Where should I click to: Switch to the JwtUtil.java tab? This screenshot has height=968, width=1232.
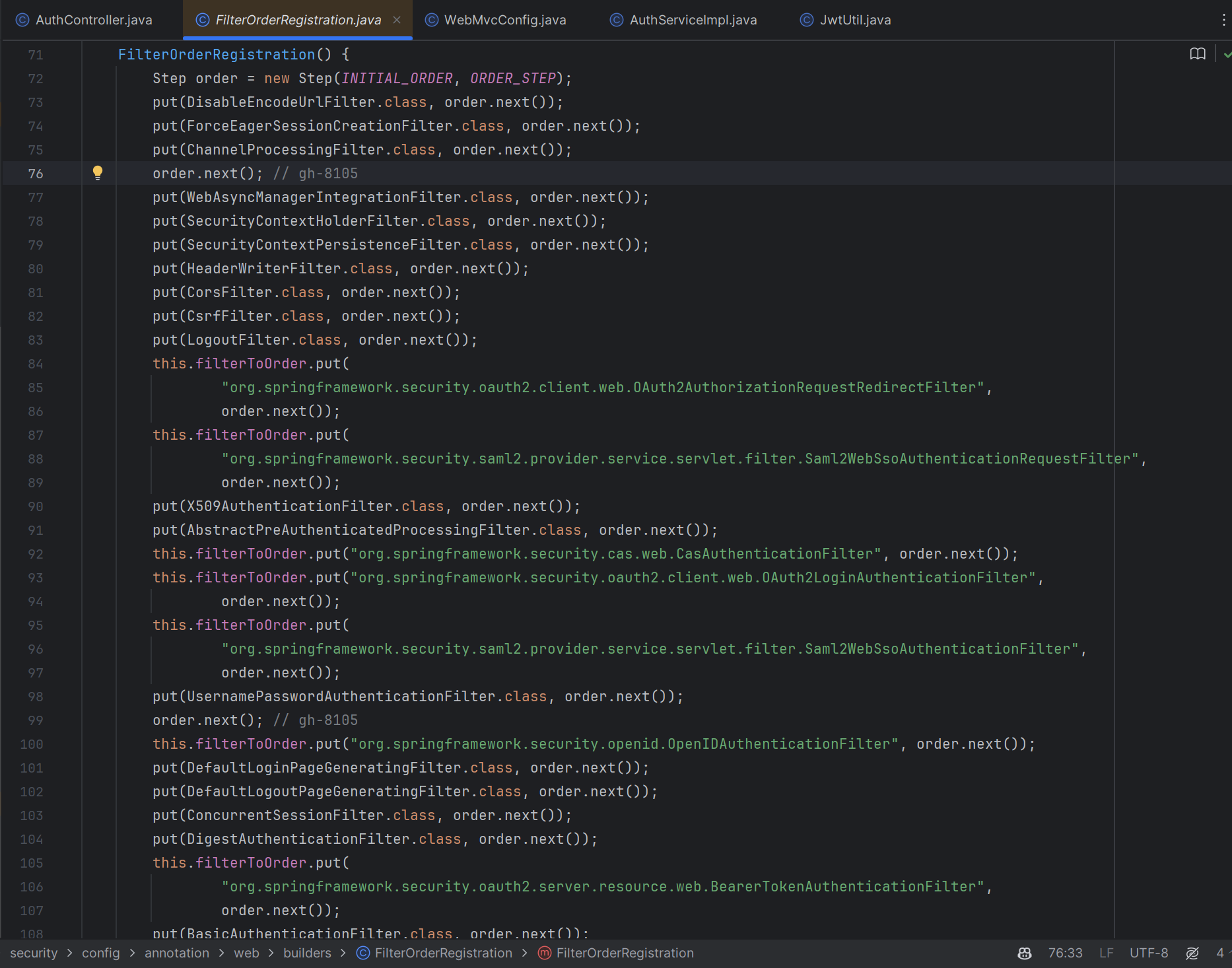(x=846, y=20)
